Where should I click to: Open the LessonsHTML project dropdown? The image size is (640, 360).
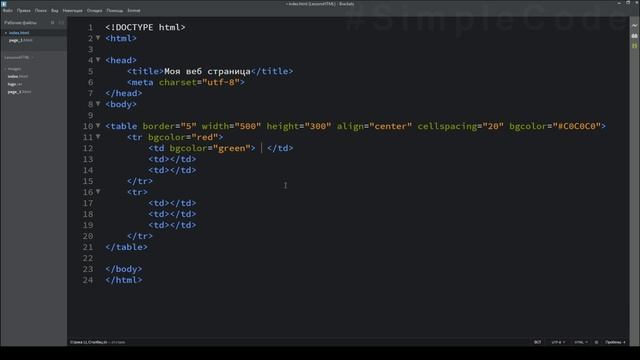(x=19, y=58)
